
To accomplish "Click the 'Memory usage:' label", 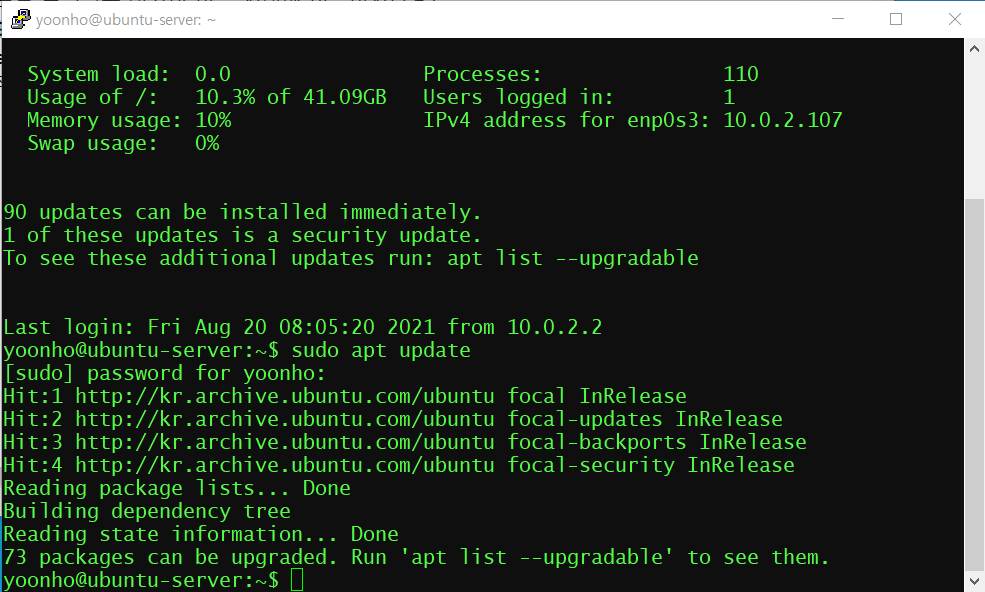I will [x=104, y=120].
